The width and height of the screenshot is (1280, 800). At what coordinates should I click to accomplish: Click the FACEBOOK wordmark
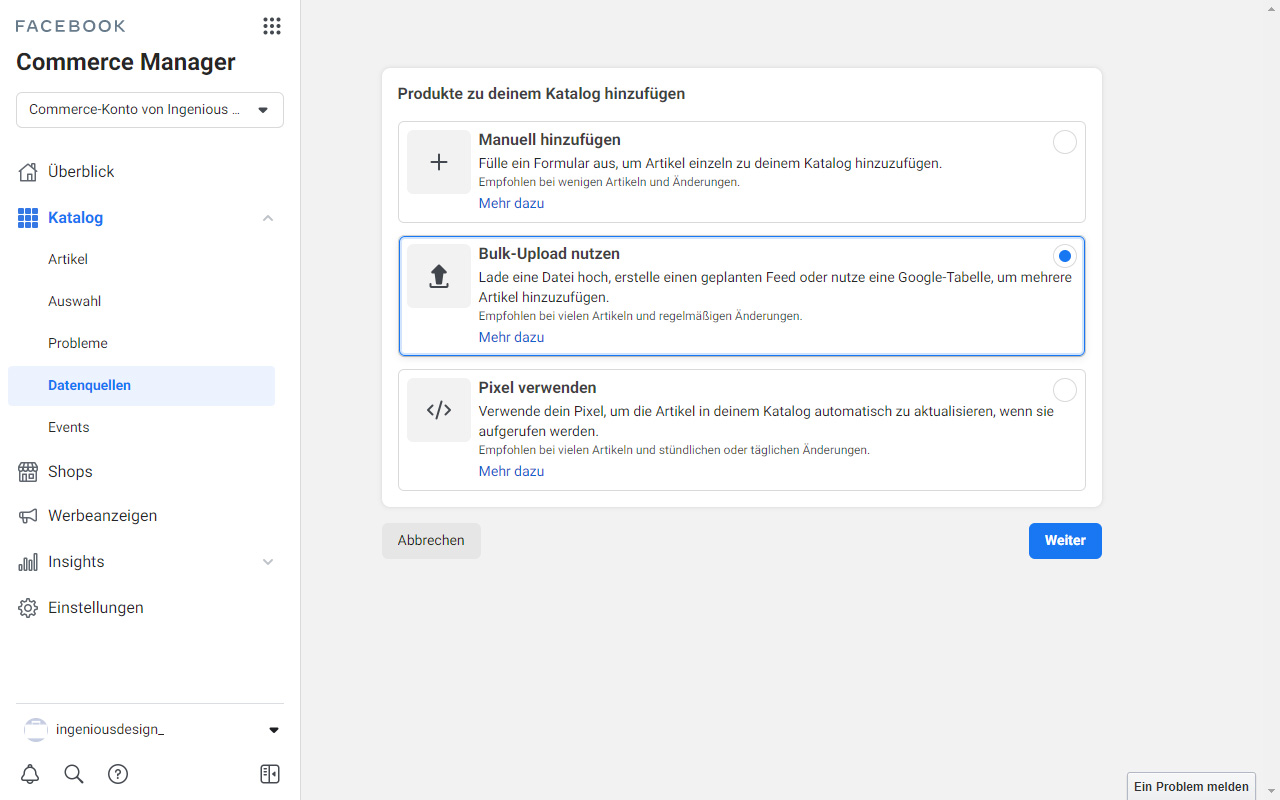(x=70, y=26)
